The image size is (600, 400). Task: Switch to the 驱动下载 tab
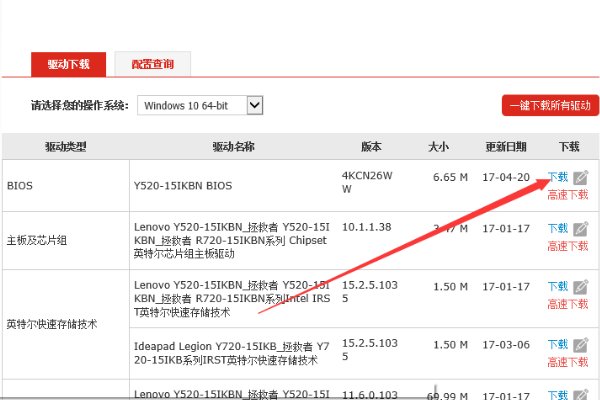[68, 64]
